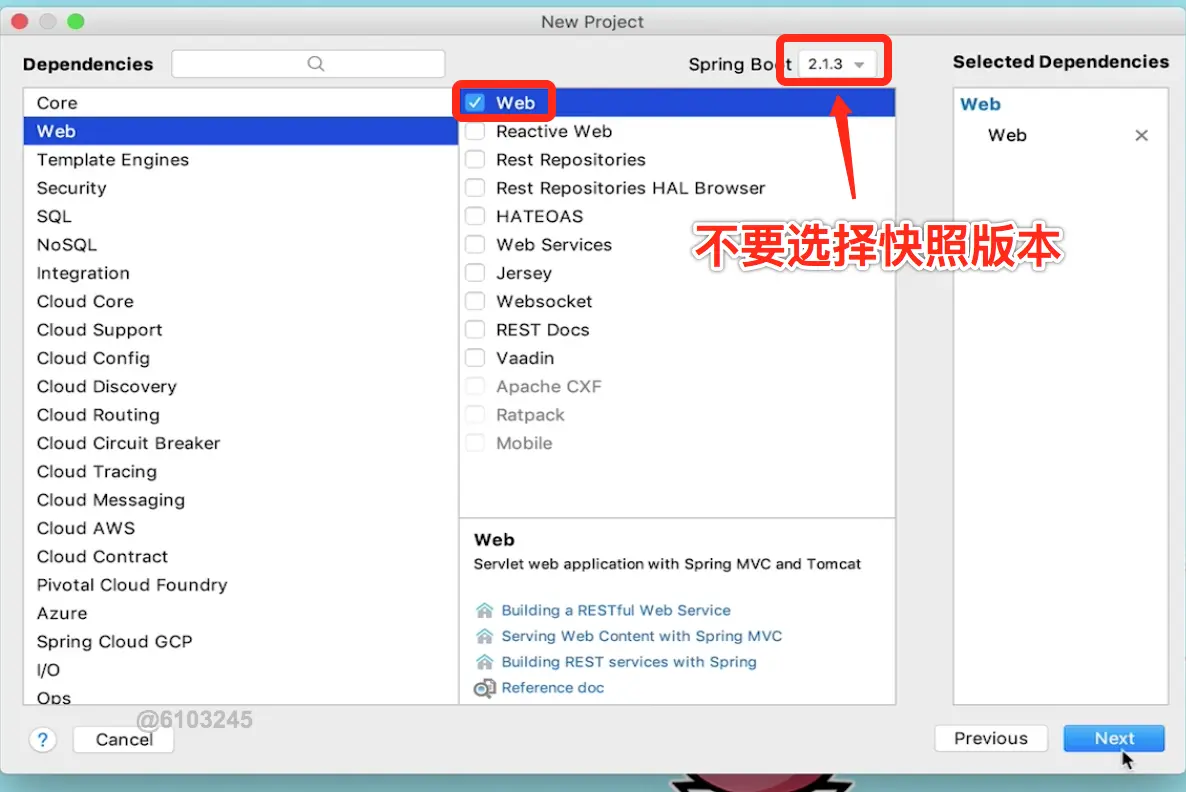This screenshot has width=1186, height=792.
Task: Select the Web category in the list
Action: 241,131
